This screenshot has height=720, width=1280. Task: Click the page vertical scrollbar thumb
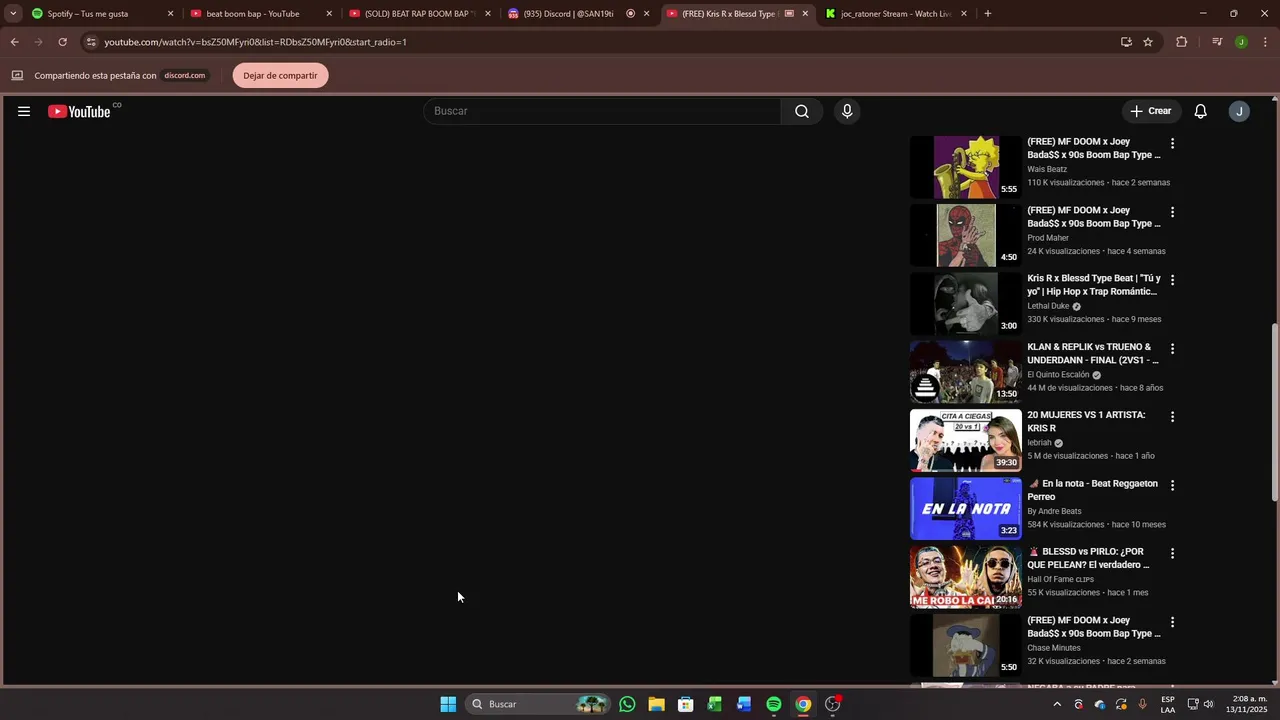point(1274,412)
